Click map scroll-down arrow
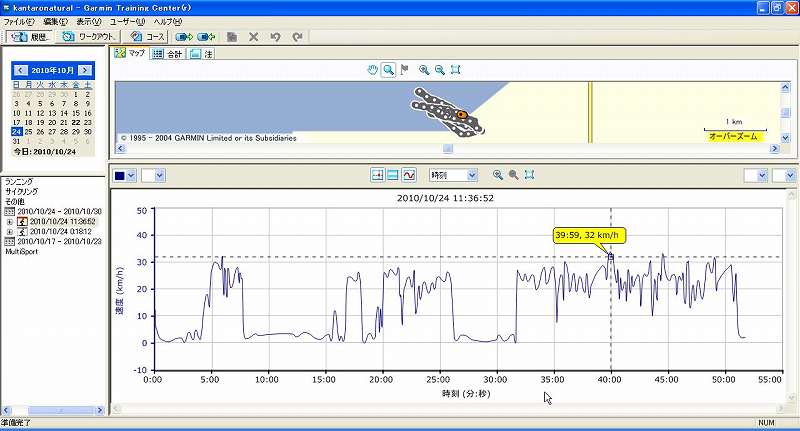Viewport: 800px width, 431px height. [785, 137]
